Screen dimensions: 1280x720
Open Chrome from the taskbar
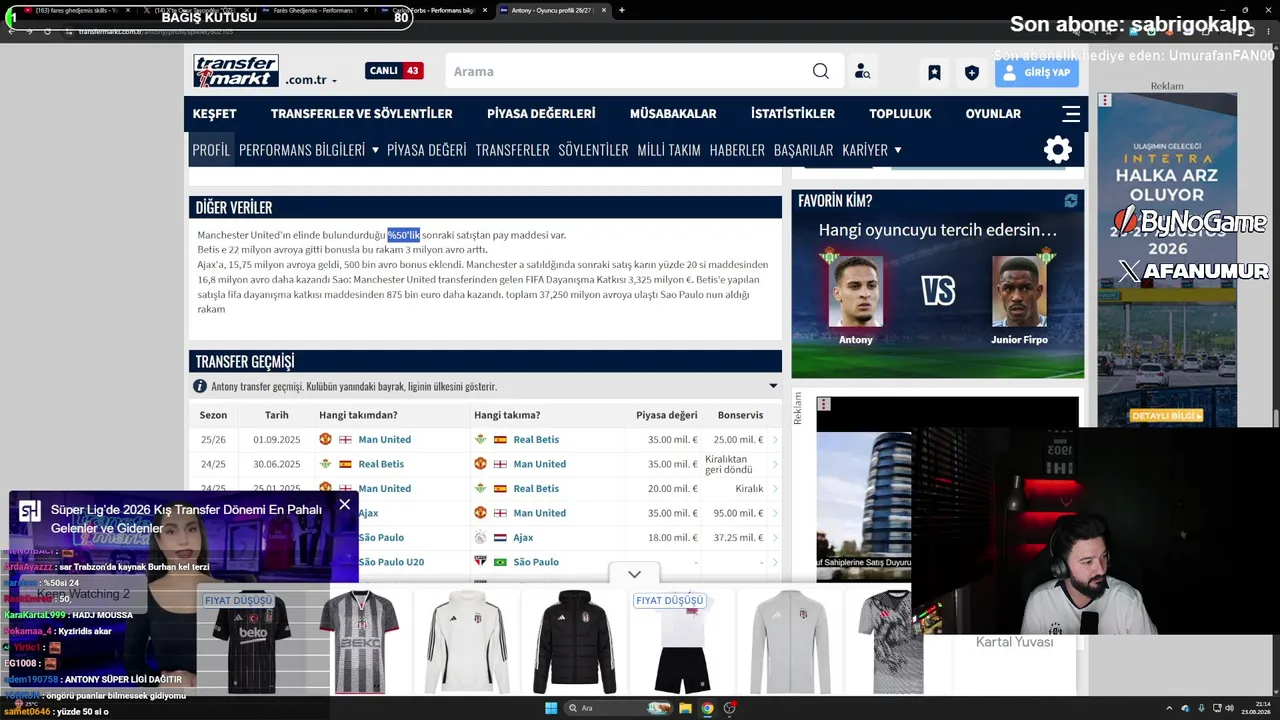click(x=707, y=708)
